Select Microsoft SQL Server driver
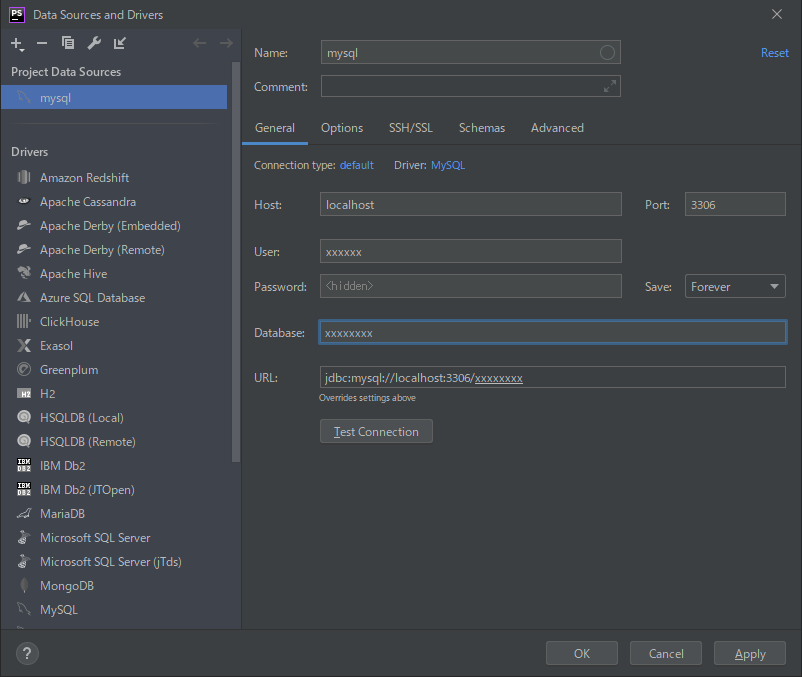Image resolution: width=802 pixels, height=677 pixels. (114, 538)
